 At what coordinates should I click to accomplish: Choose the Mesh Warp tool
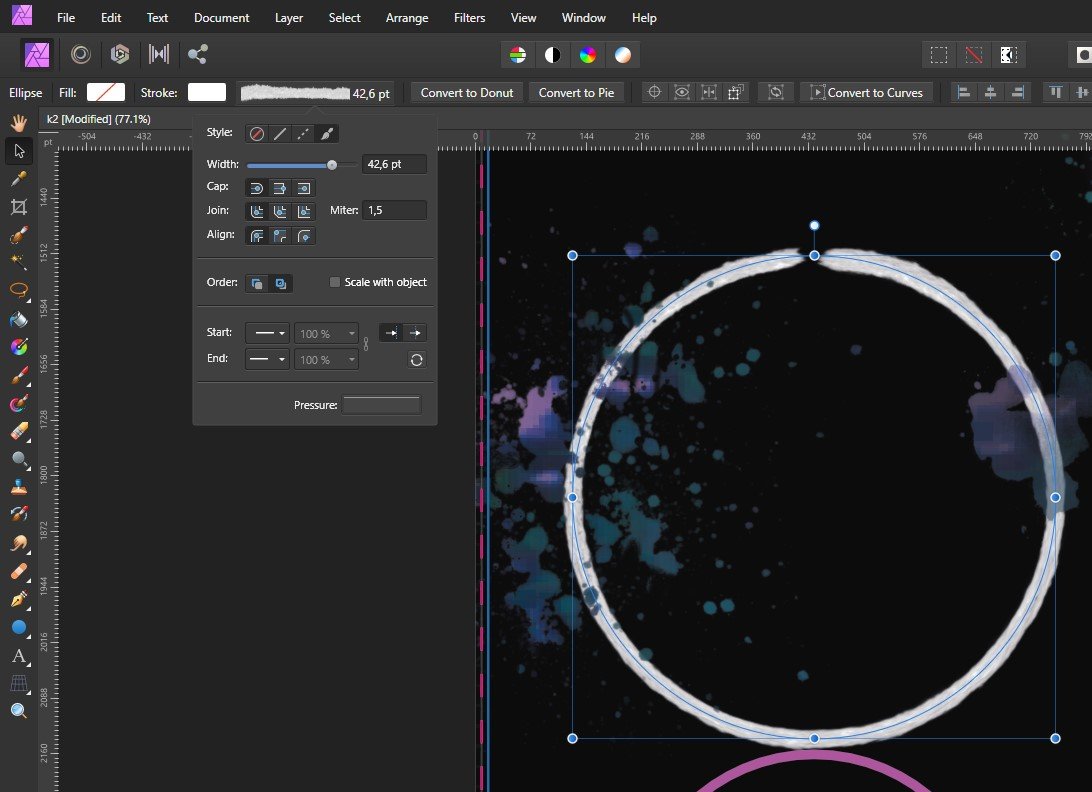pos(19,683)
